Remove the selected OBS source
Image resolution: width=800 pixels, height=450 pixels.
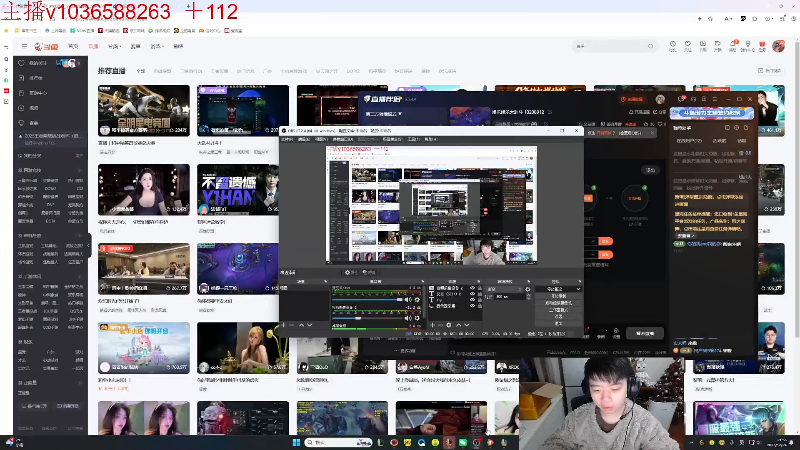coord(440,325)
